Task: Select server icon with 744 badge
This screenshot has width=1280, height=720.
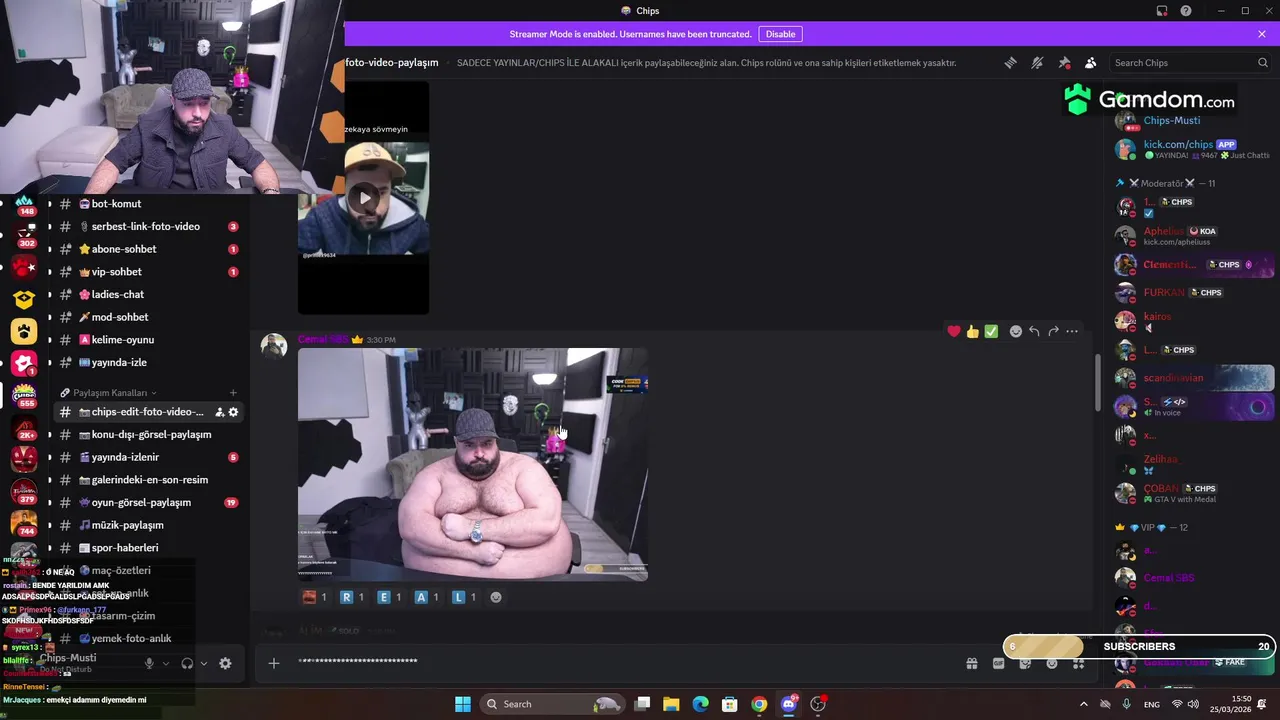Action: coord(24,522)
